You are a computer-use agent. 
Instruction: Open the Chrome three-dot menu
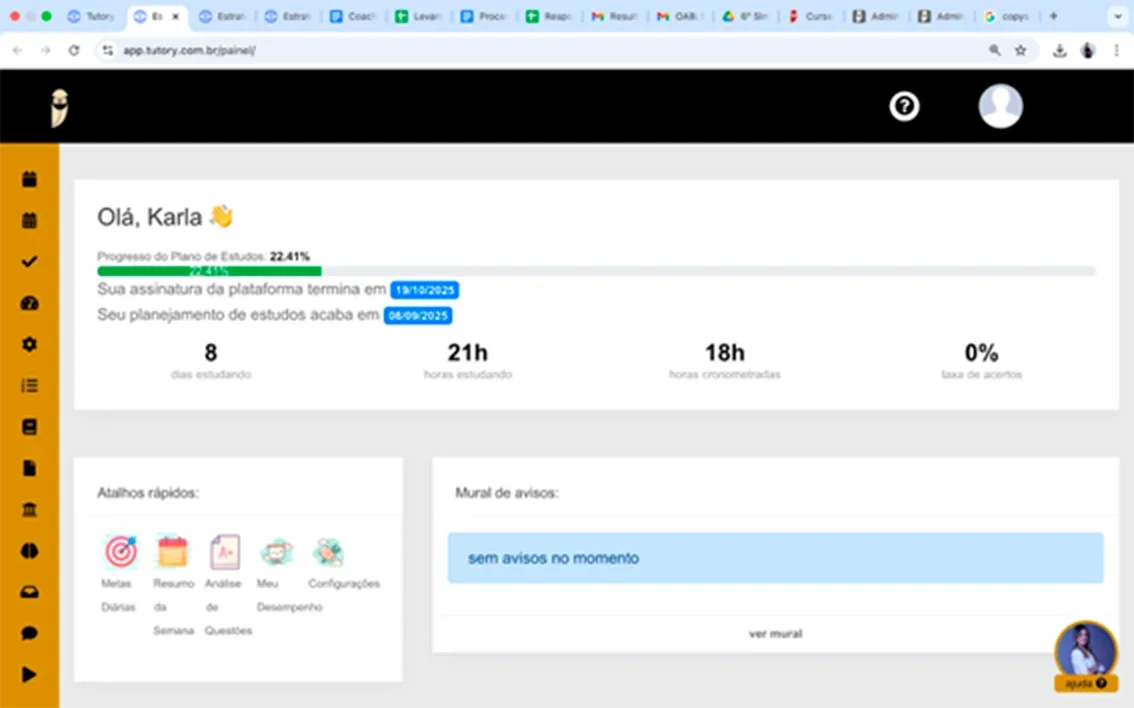1116,50
